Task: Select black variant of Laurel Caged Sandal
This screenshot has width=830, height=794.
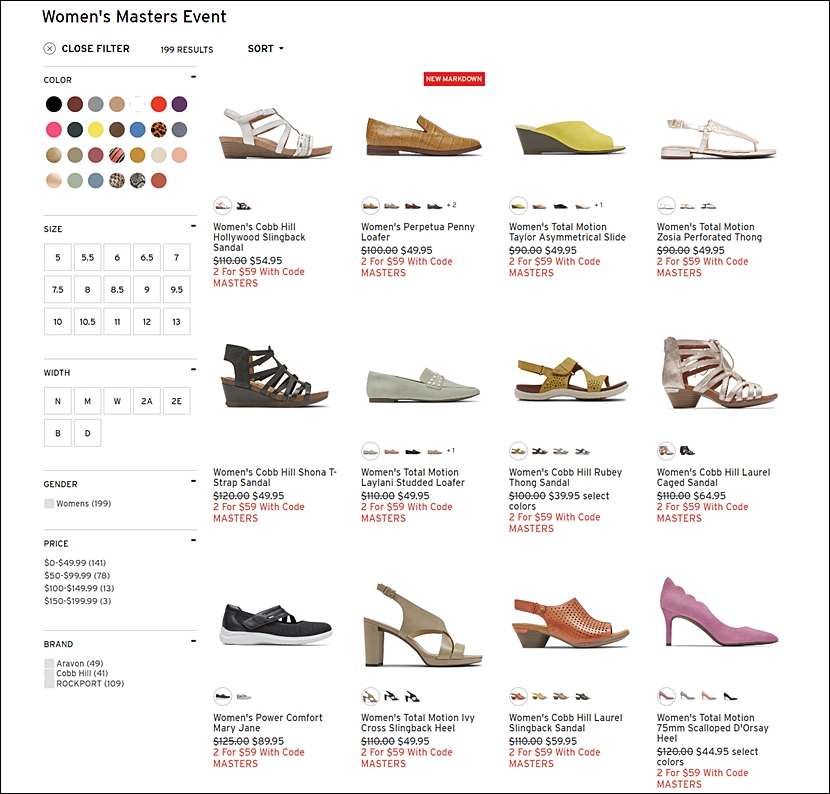Action: coord(687,451)
